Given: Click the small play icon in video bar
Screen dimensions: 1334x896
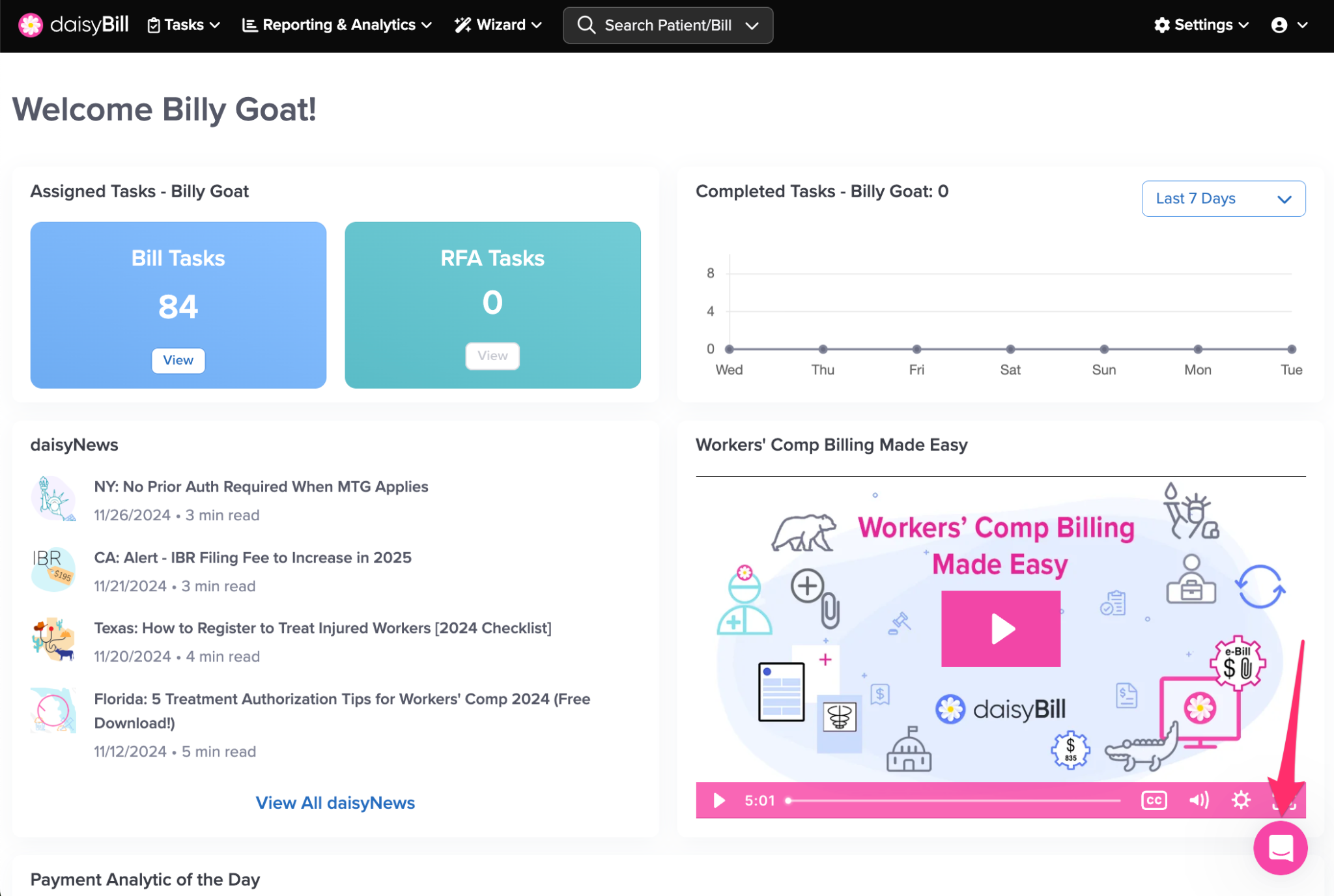Looking at the screenshot, I should 719,800.
